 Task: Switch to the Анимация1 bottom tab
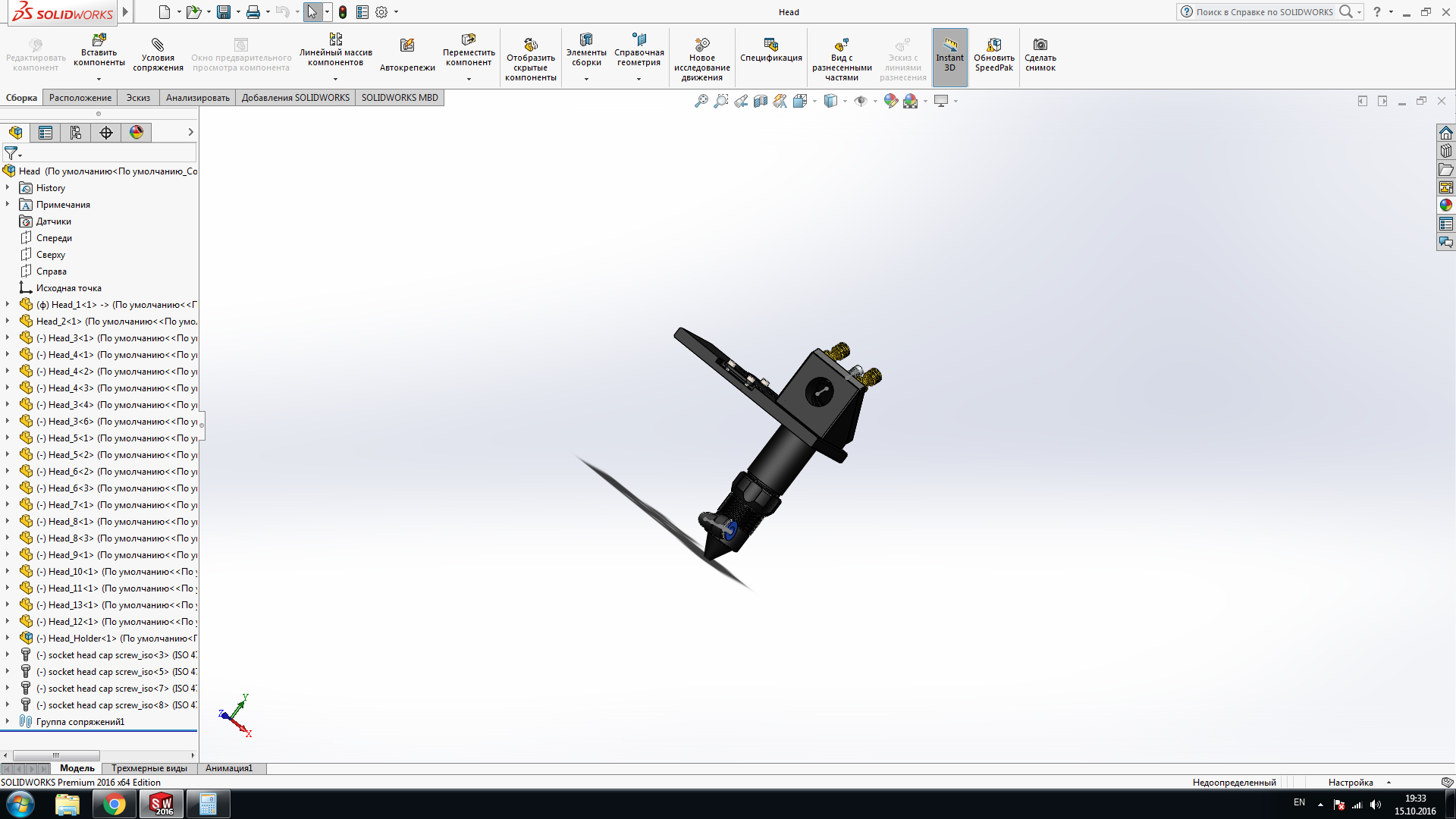[x=228, y=768]
